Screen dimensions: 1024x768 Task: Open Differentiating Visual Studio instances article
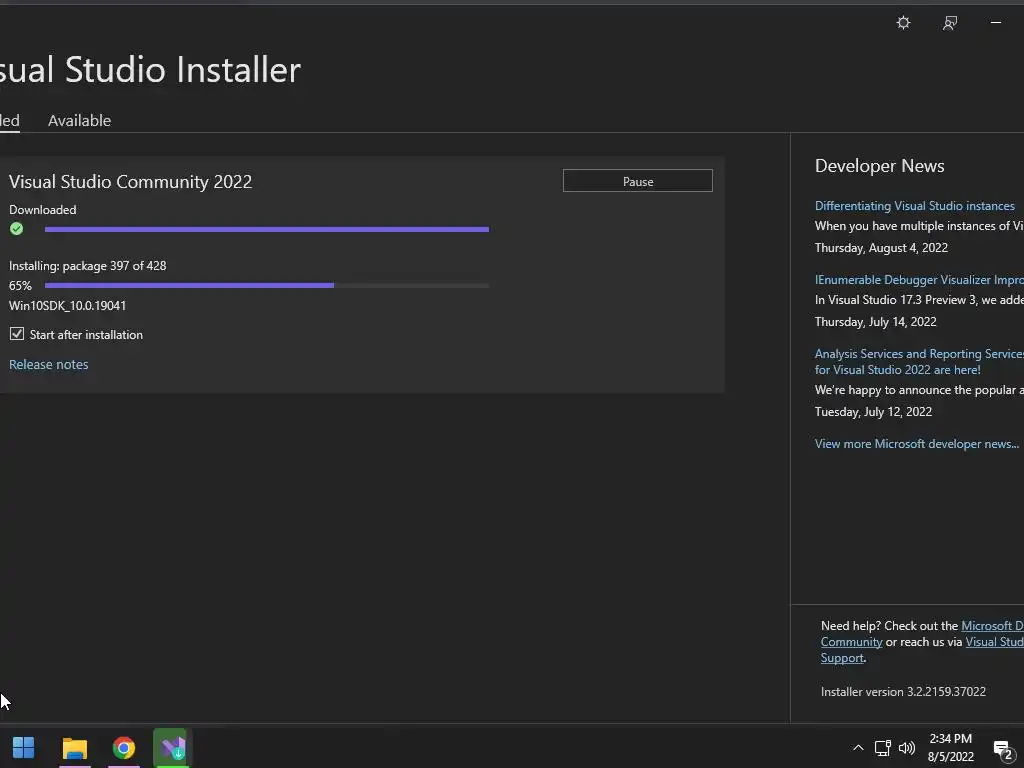point(915,206)
